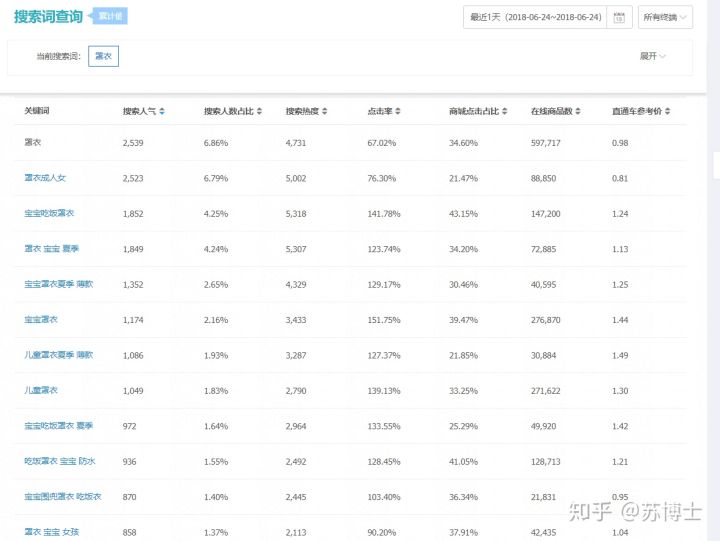Open the calendar icon in date picker
720x541 pixels.
[619, 17]
